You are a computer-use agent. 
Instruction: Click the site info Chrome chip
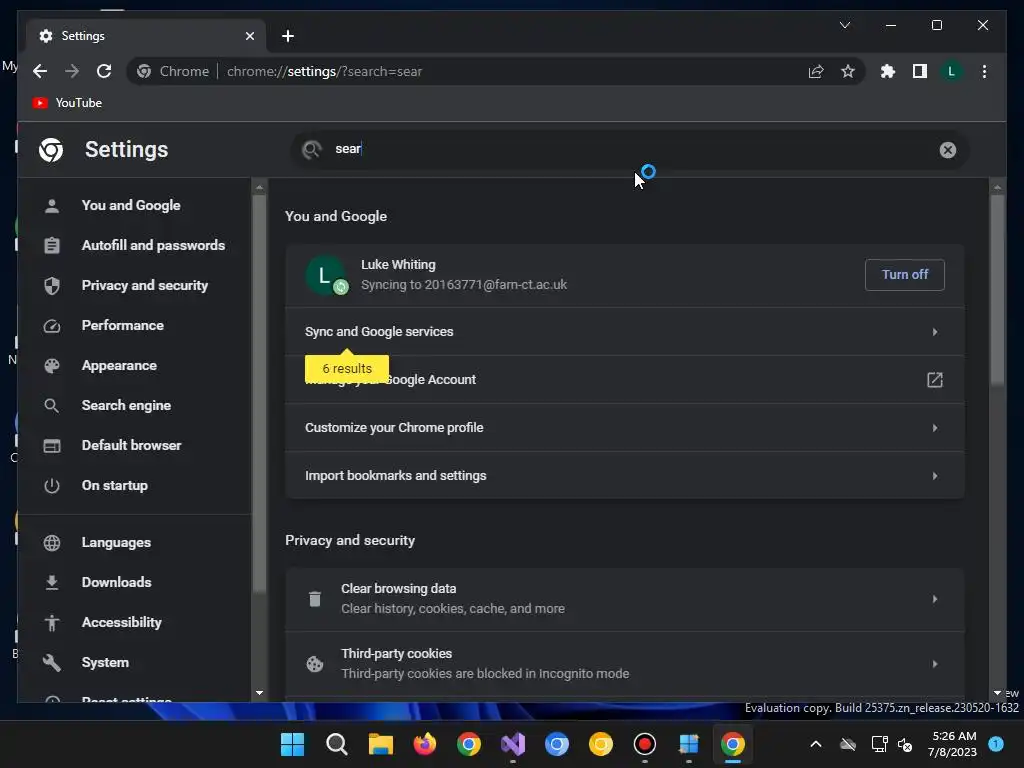pyautogui.click(x=173, y=71)
